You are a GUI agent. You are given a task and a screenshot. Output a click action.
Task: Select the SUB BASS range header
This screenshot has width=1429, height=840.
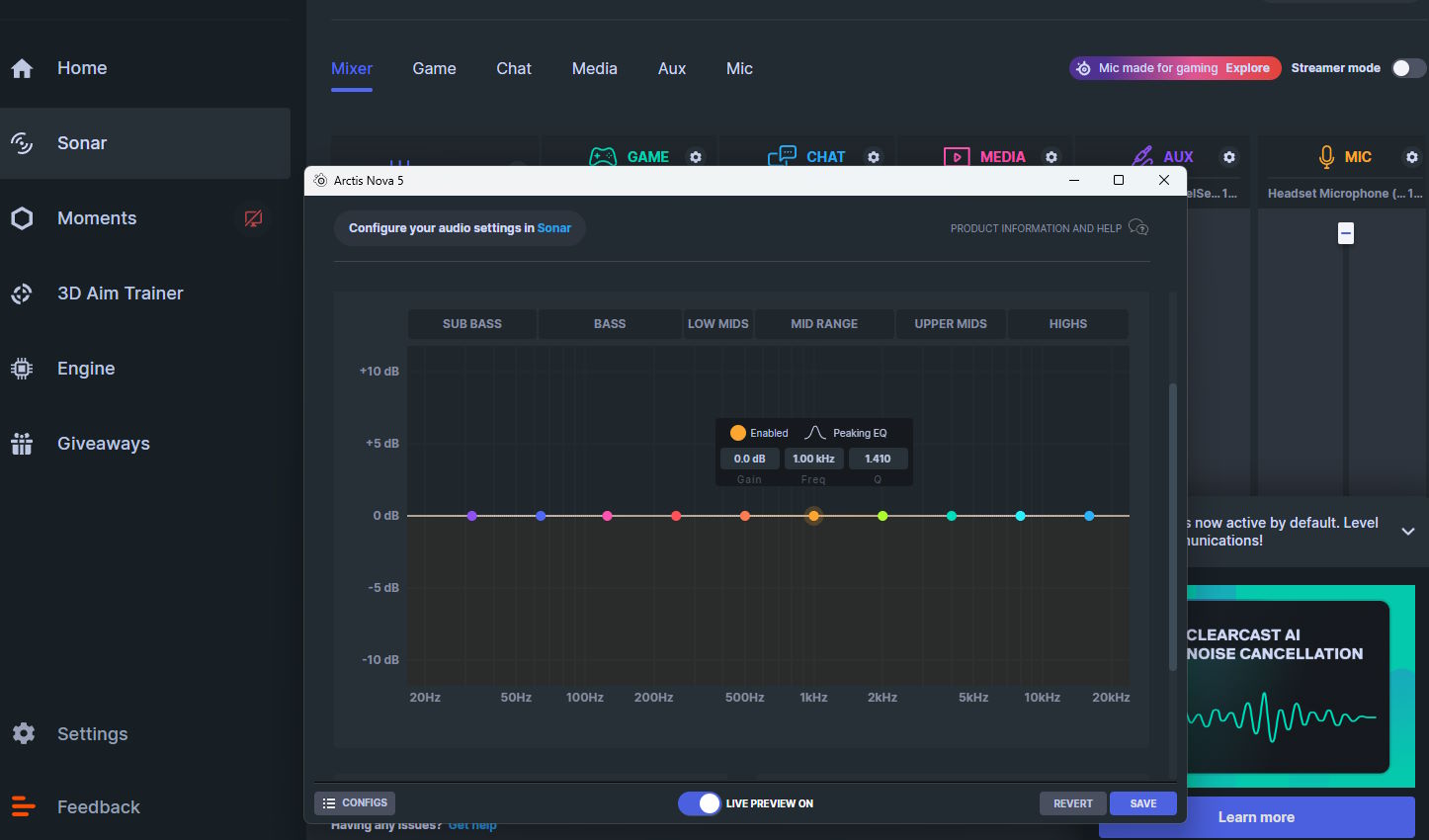pyautogui.click(x=472, y=324)
